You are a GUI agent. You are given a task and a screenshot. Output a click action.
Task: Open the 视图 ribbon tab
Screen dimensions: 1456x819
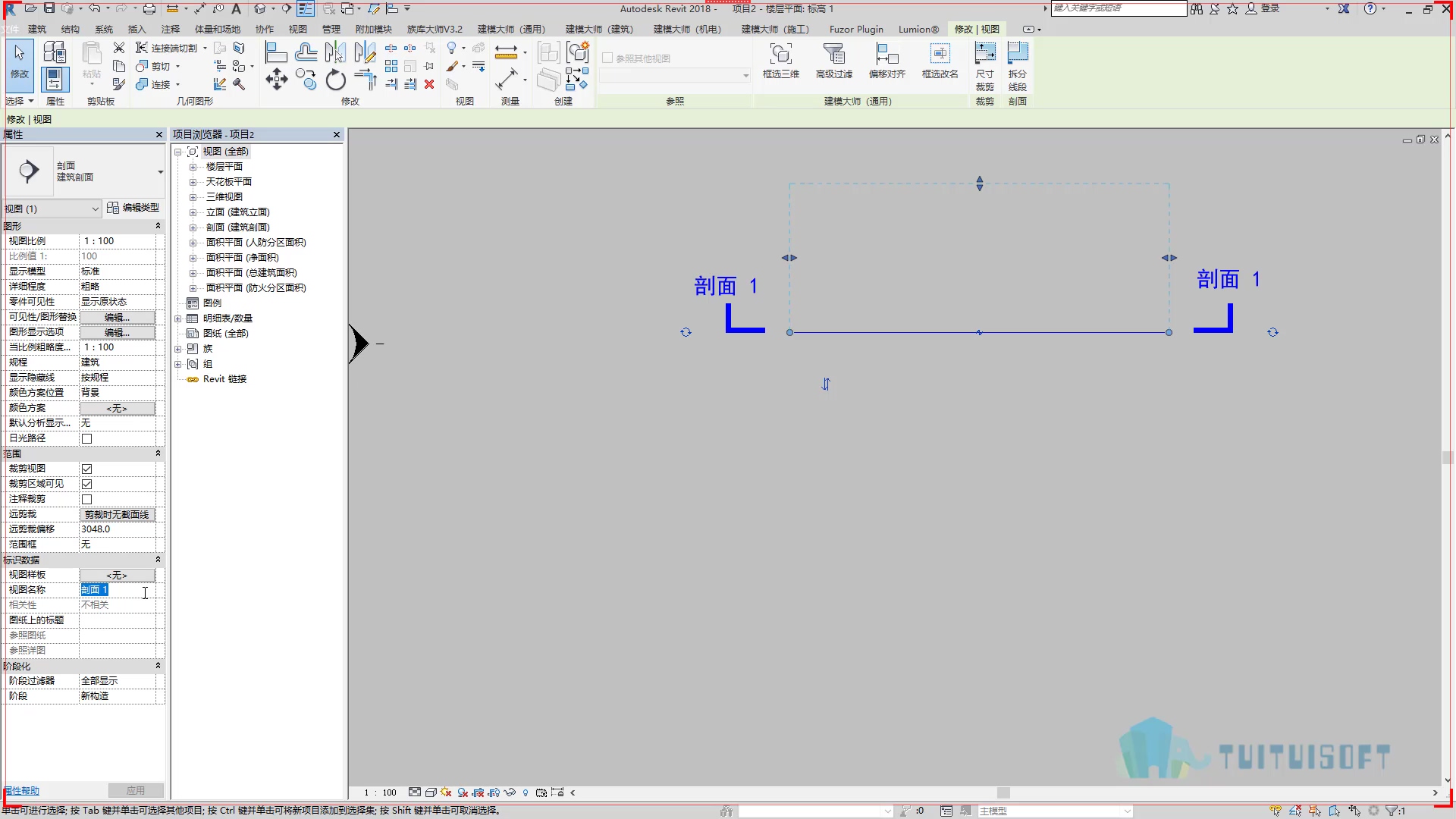coord(297,29)
